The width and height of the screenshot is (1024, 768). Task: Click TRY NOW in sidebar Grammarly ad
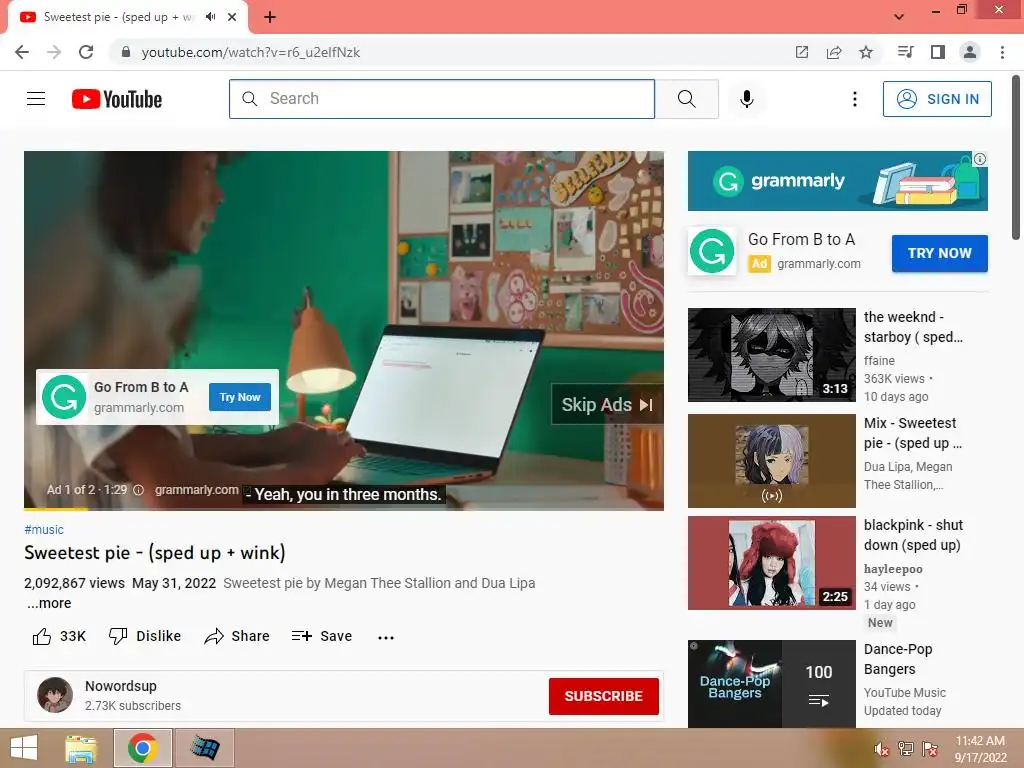(x=939, y=253)
